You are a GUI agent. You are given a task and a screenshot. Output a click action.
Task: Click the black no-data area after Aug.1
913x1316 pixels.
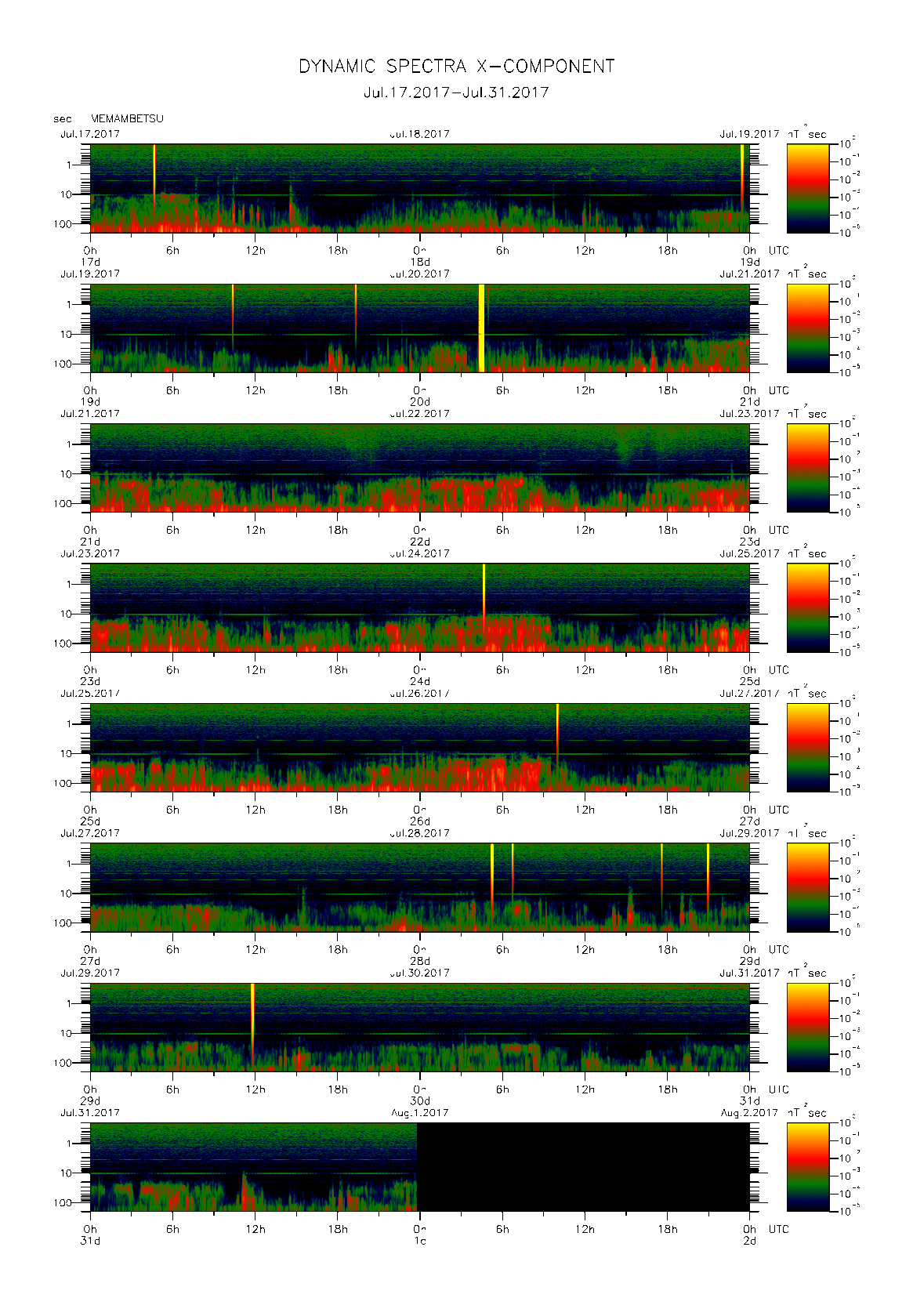coord(583,1167)
